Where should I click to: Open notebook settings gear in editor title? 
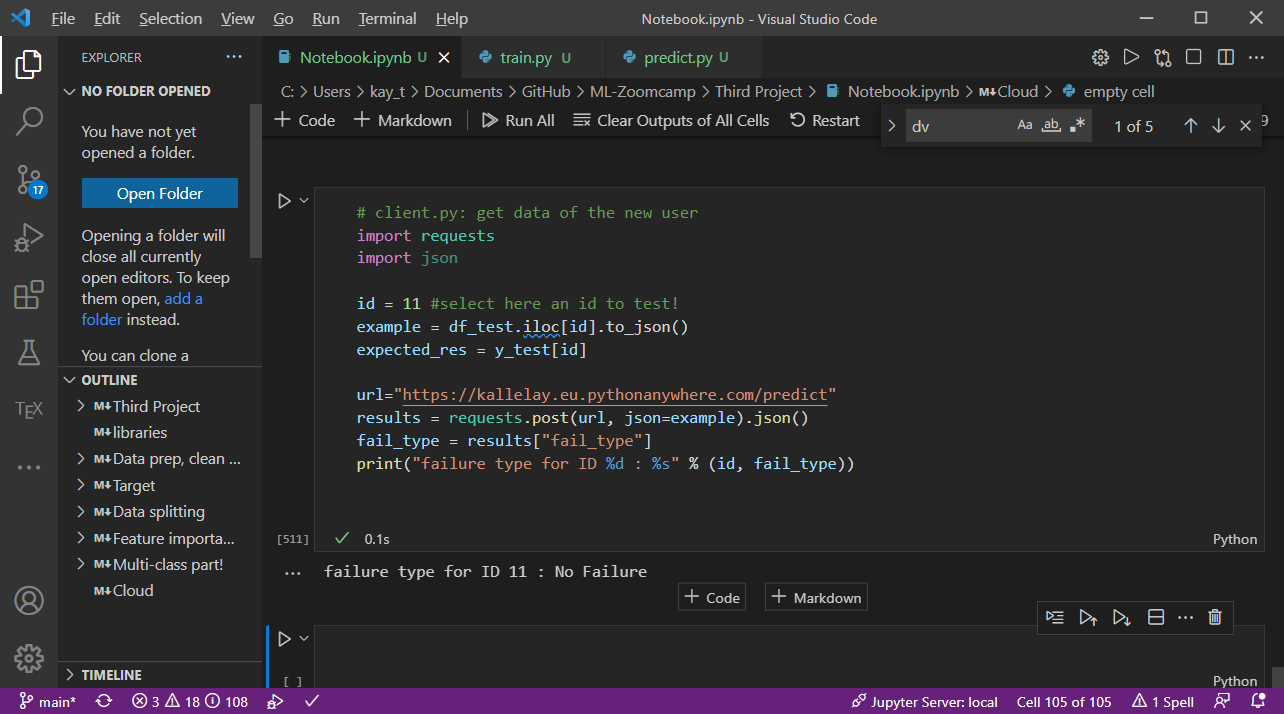pyautogui.click(x=1100, y=58)
